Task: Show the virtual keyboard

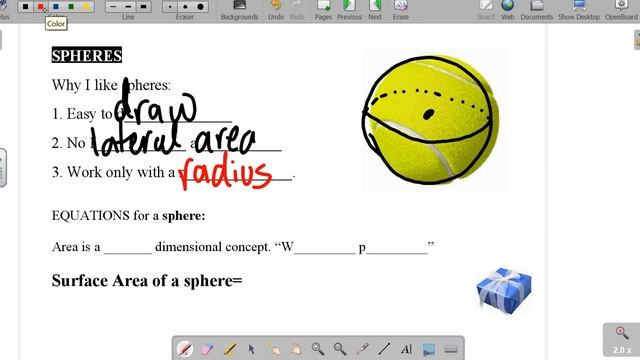Action: tap(451, 349)
